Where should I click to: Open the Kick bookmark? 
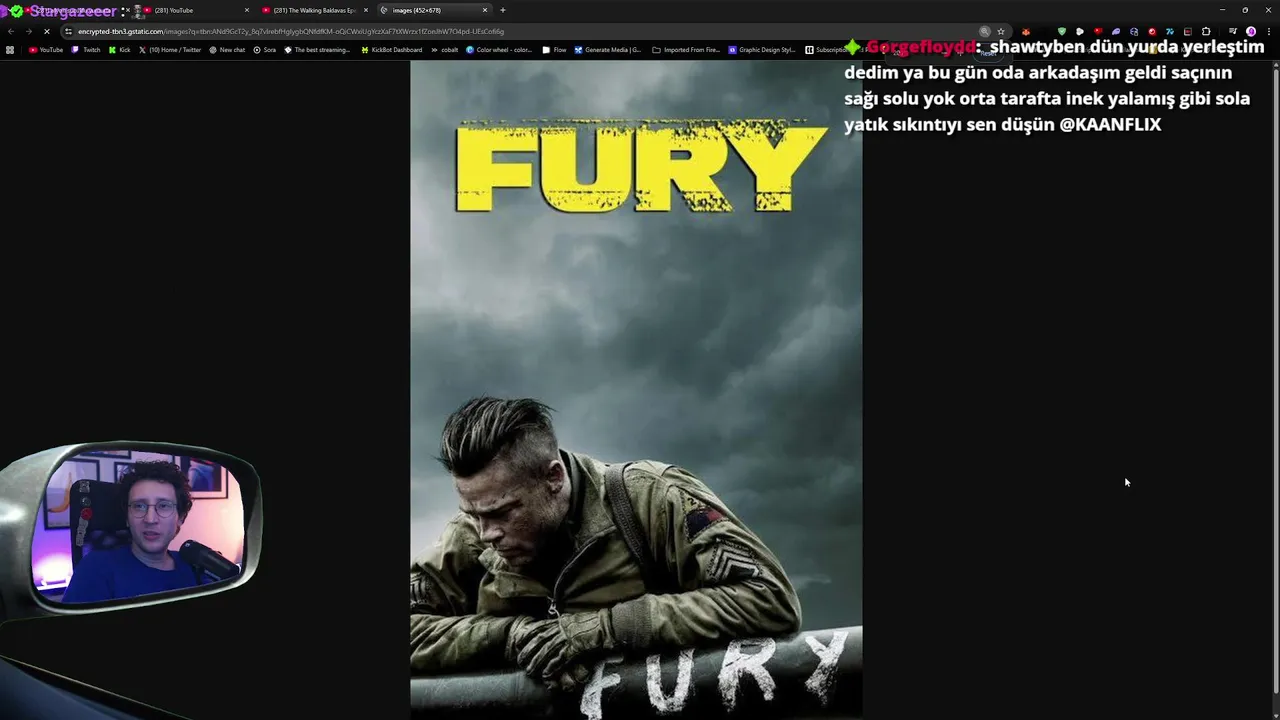pyautogui.click(x=120, y=49)
